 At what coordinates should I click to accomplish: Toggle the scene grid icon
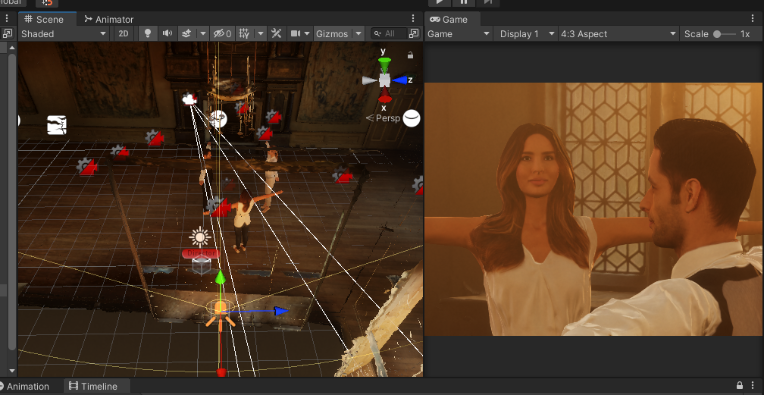(x=245, y=34)
